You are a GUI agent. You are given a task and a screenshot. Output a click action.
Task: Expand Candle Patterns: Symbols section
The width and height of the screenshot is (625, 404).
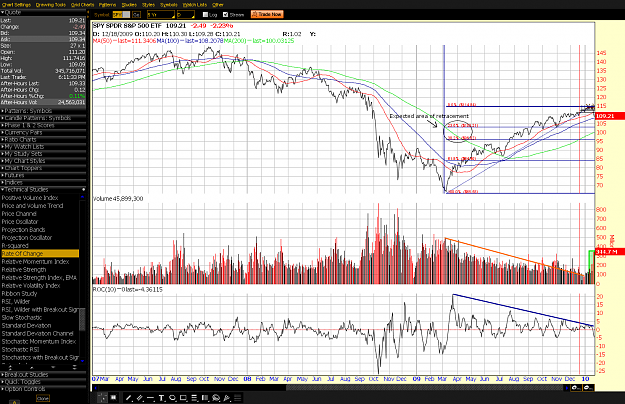(x=43, y=118)
